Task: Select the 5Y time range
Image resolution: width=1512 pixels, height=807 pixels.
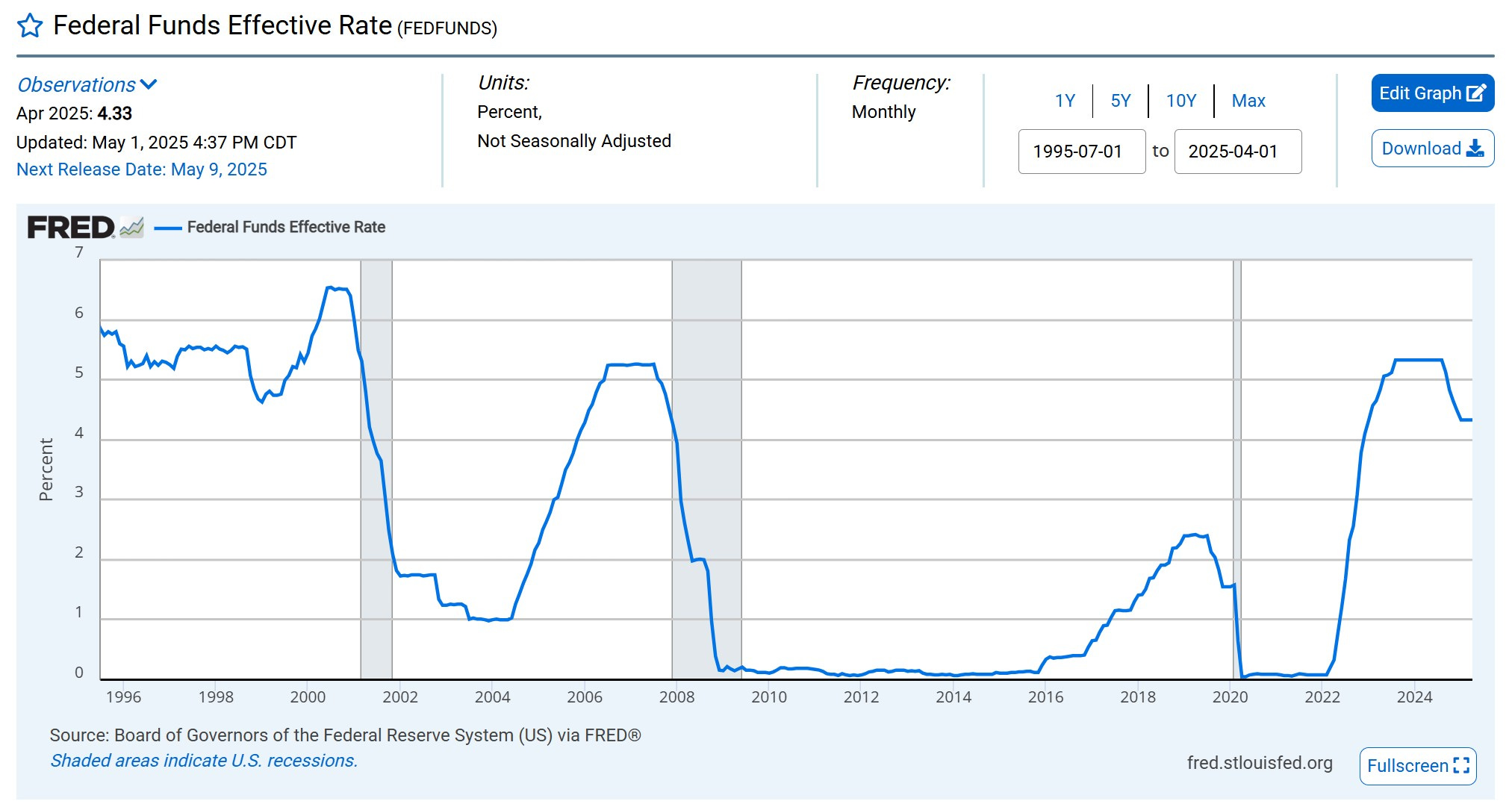Action: (x=1120, y=101)
